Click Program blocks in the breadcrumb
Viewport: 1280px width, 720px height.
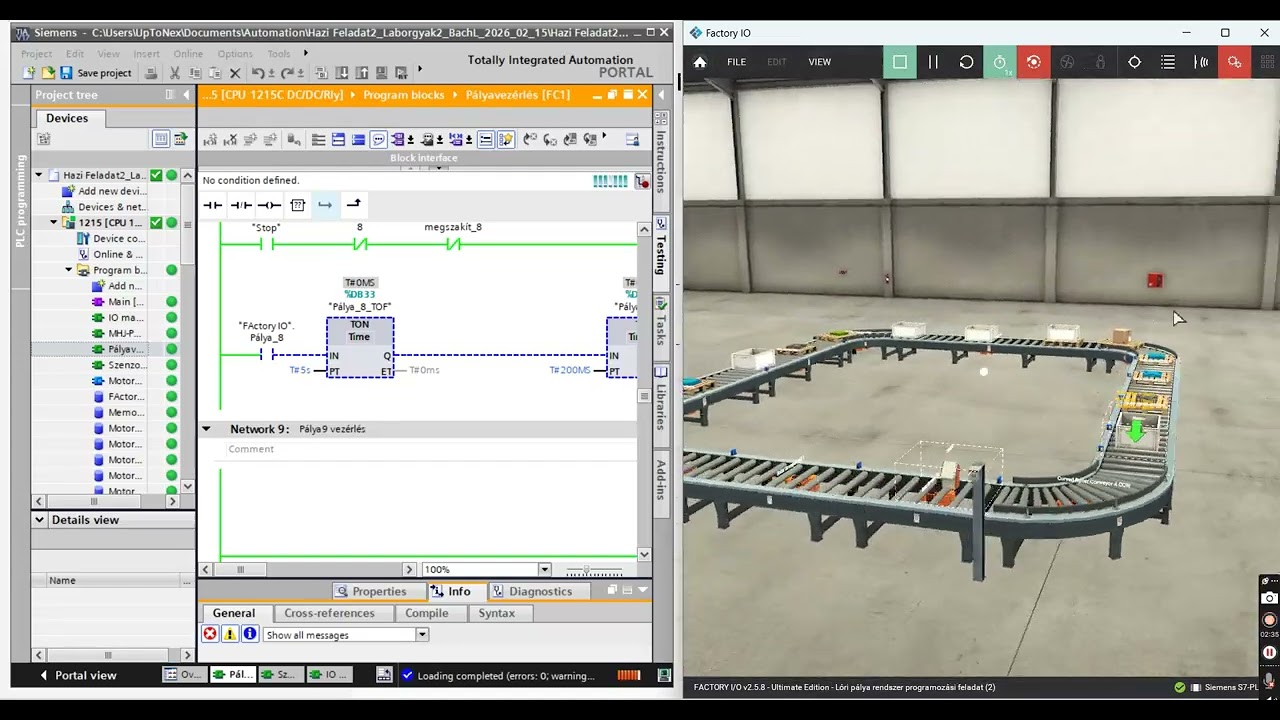[404, 95]
